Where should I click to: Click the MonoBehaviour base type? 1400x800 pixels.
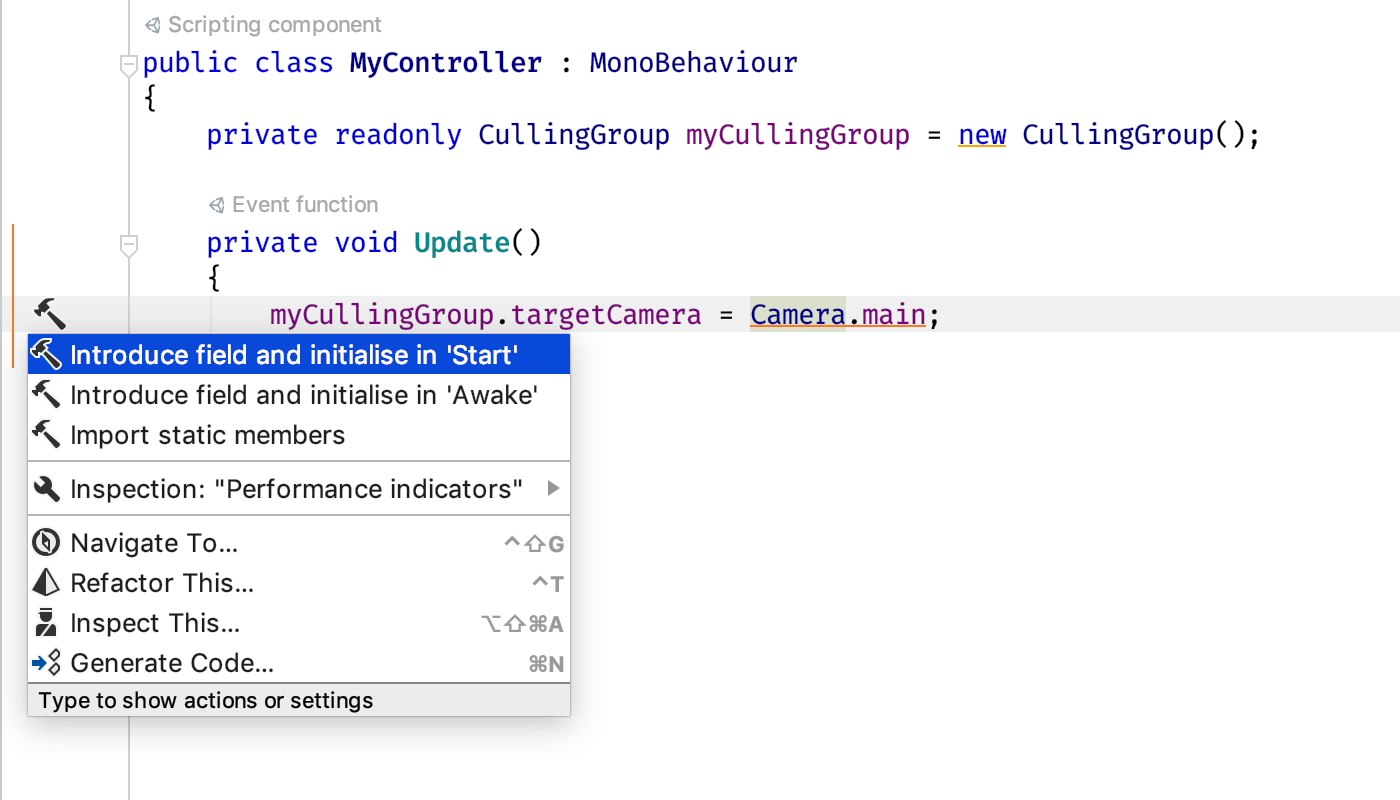coord(694,63)
